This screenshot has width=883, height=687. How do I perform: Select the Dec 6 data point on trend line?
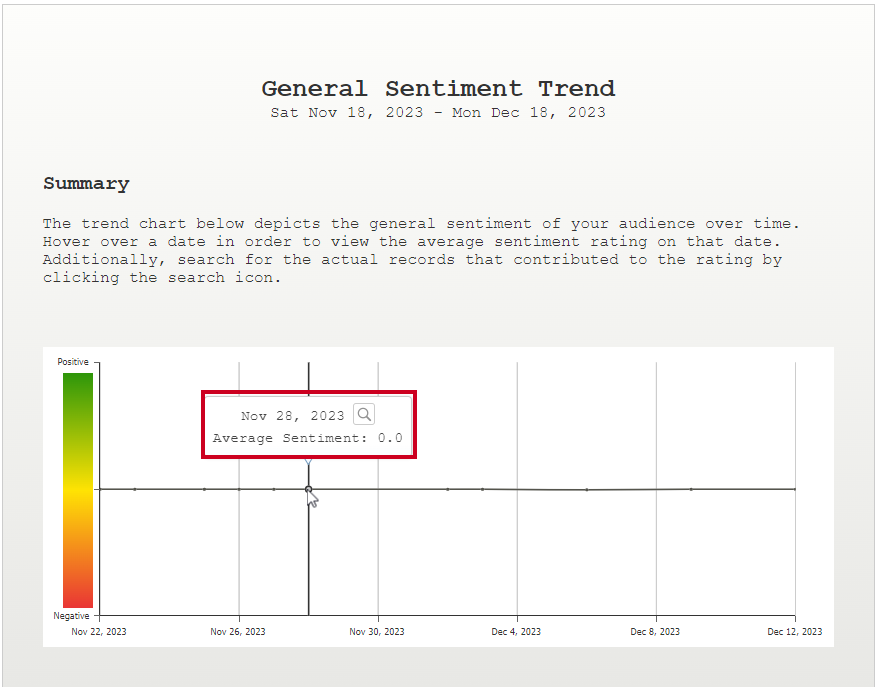[x=587, y=490]
